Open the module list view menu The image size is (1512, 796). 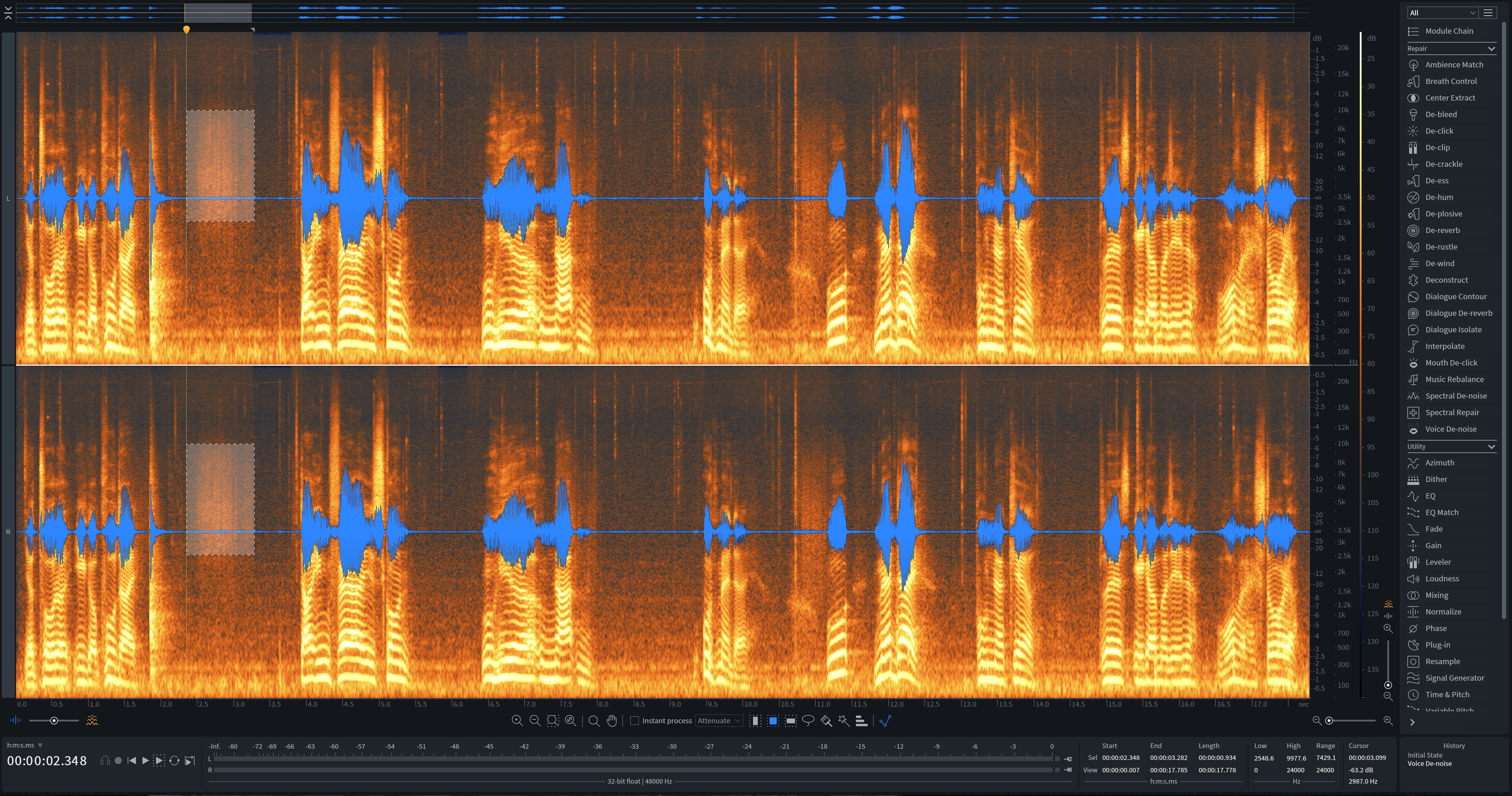point(1488,13)
